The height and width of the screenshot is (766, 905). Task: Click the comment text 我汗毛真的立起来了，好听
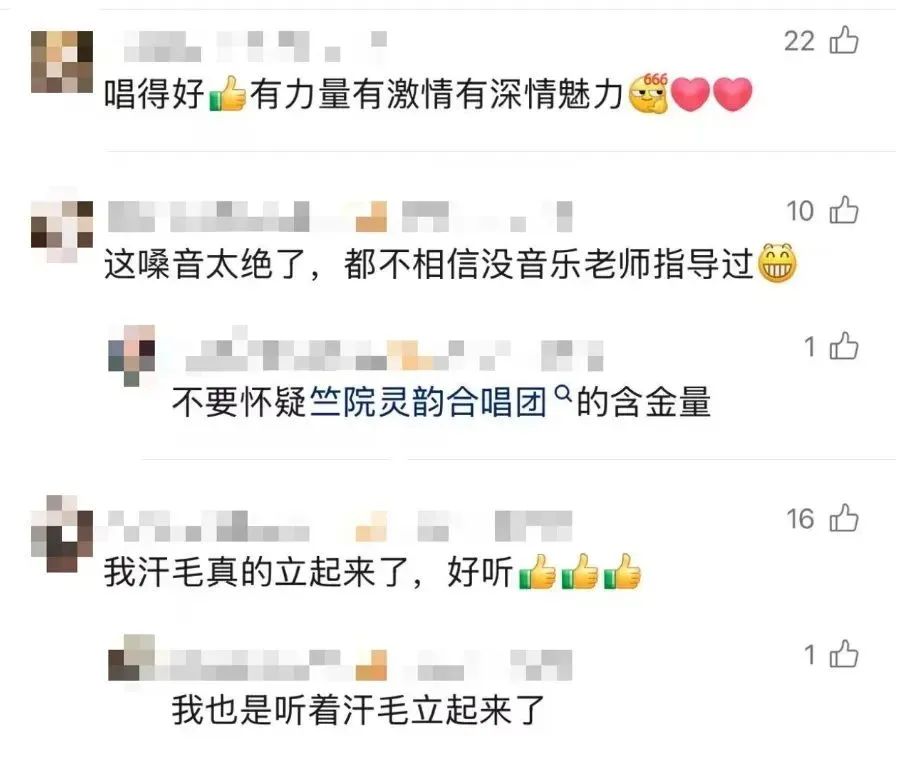click(x=372, y=572)
